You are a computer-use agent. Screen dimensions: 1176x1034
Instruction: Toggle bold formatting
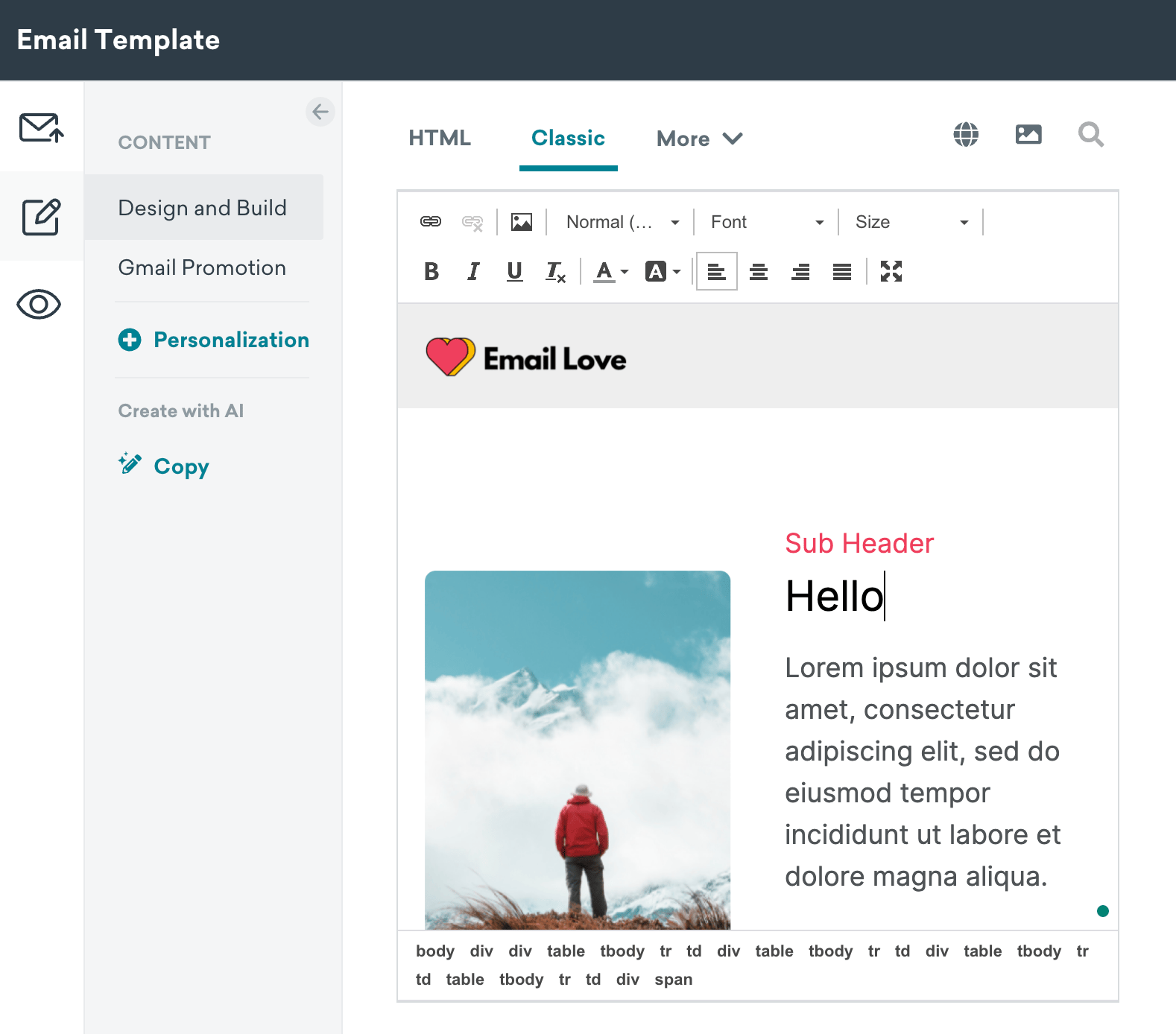[x=431, y=272]
